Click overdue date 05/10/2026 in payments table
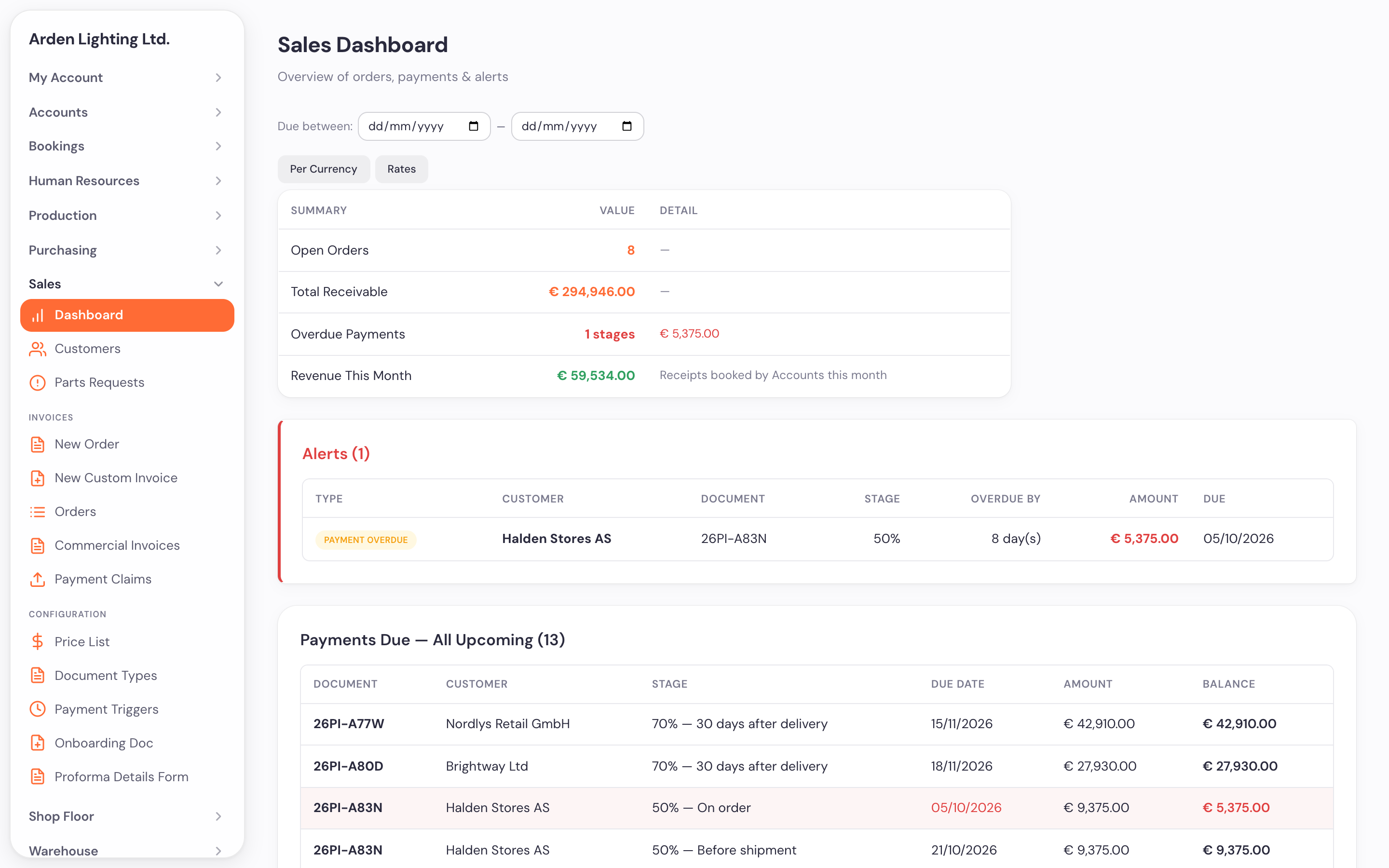 966,808
